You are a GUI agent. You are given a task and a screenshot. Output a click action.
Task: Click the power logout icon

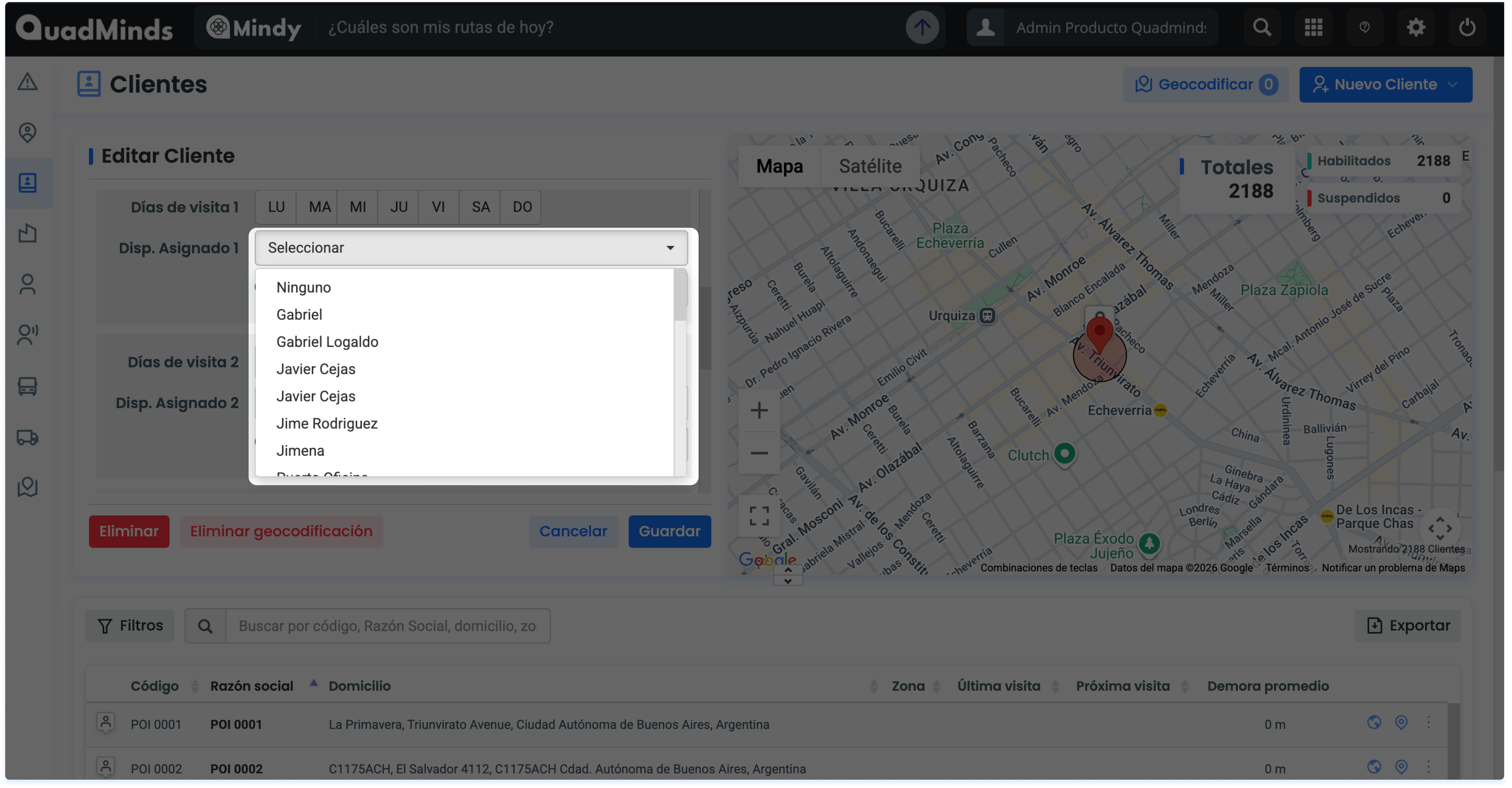pyautogui.click(x=1466, y=27)
